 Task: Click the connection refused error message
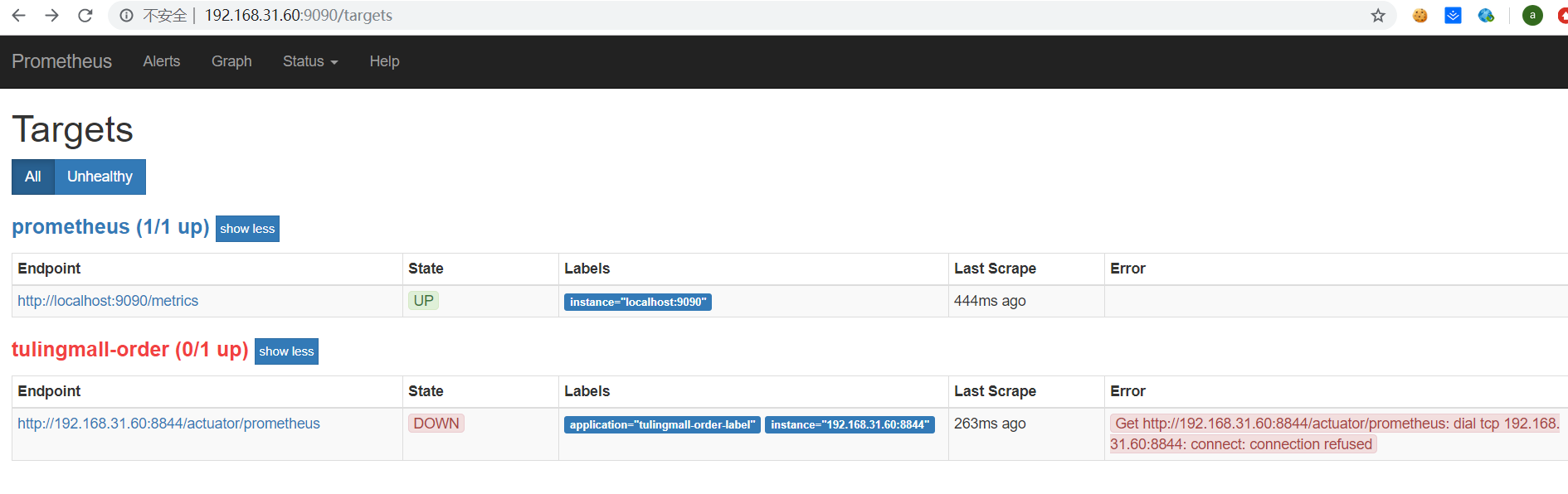click(1335, 433)
